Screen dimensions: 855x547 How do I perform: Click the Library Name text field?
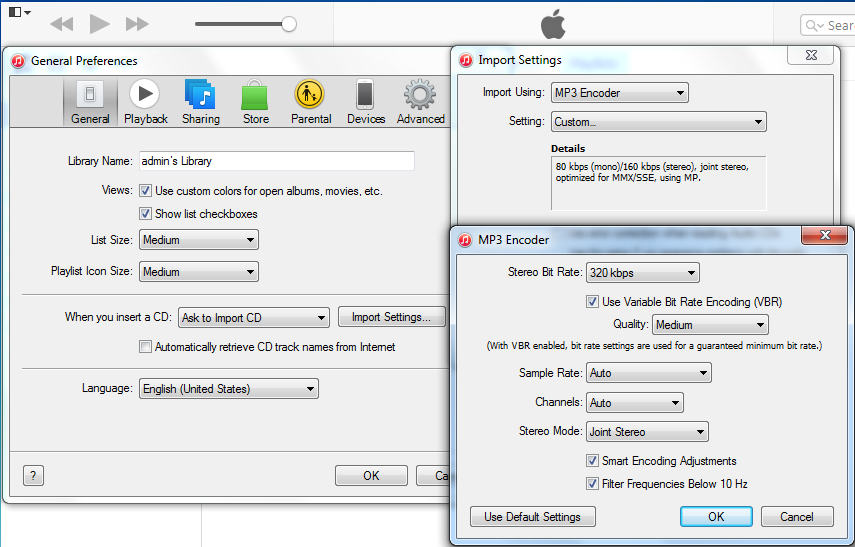[276, 161]
